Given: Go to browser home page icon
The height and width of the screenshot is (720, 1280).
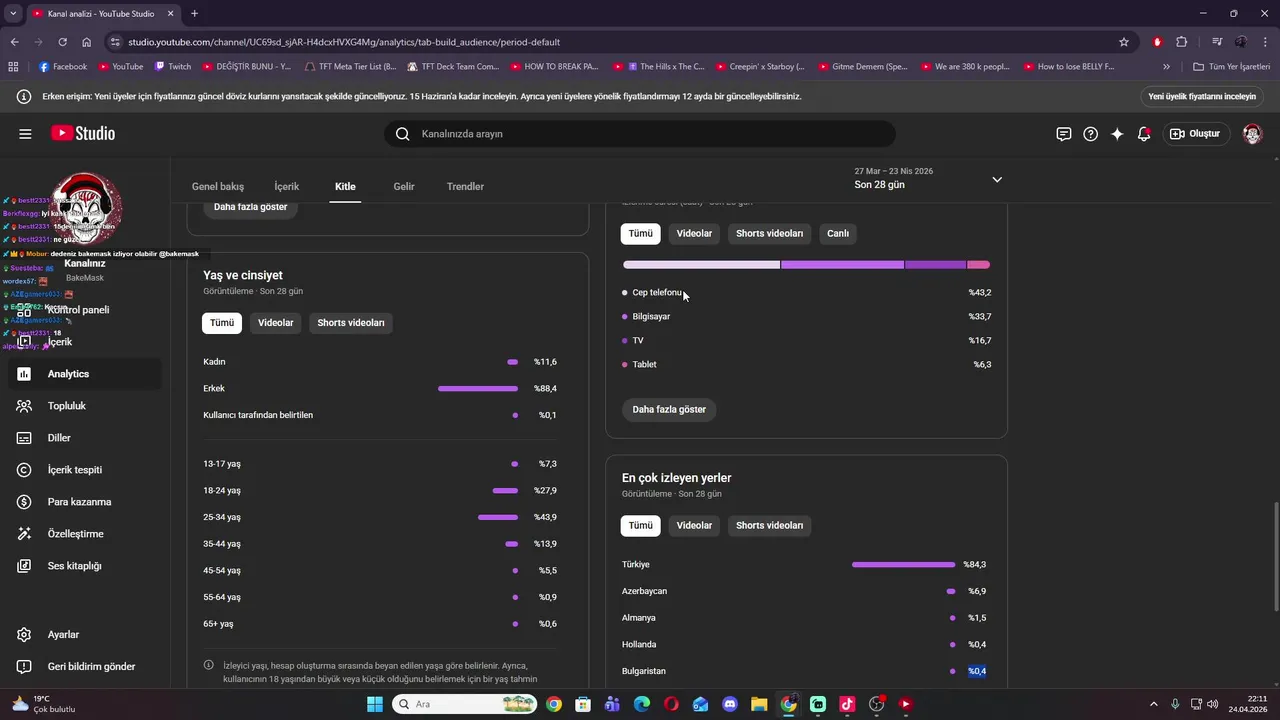Looking at the screenshot, I should [87, 42].
